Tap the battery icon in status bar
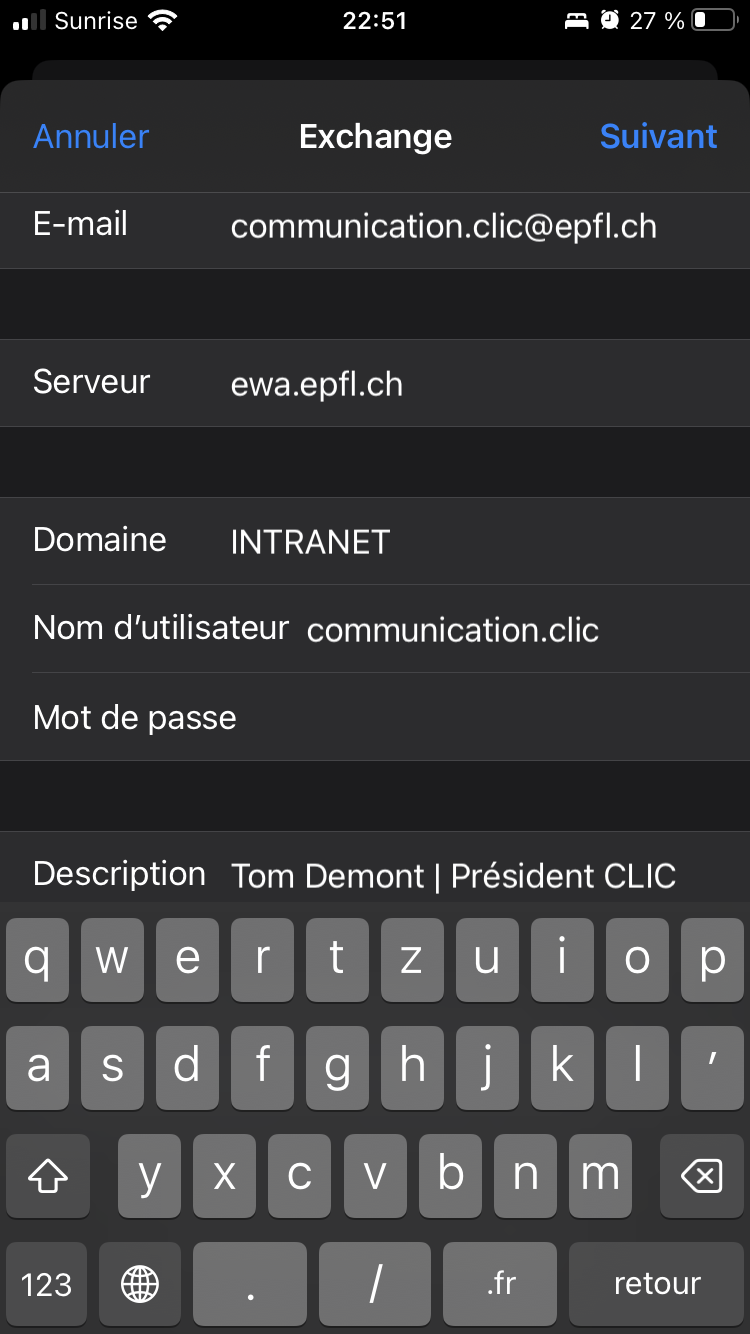Image resolution: width=750 pixels, height=1334 pixels. (x=713, y=20)
